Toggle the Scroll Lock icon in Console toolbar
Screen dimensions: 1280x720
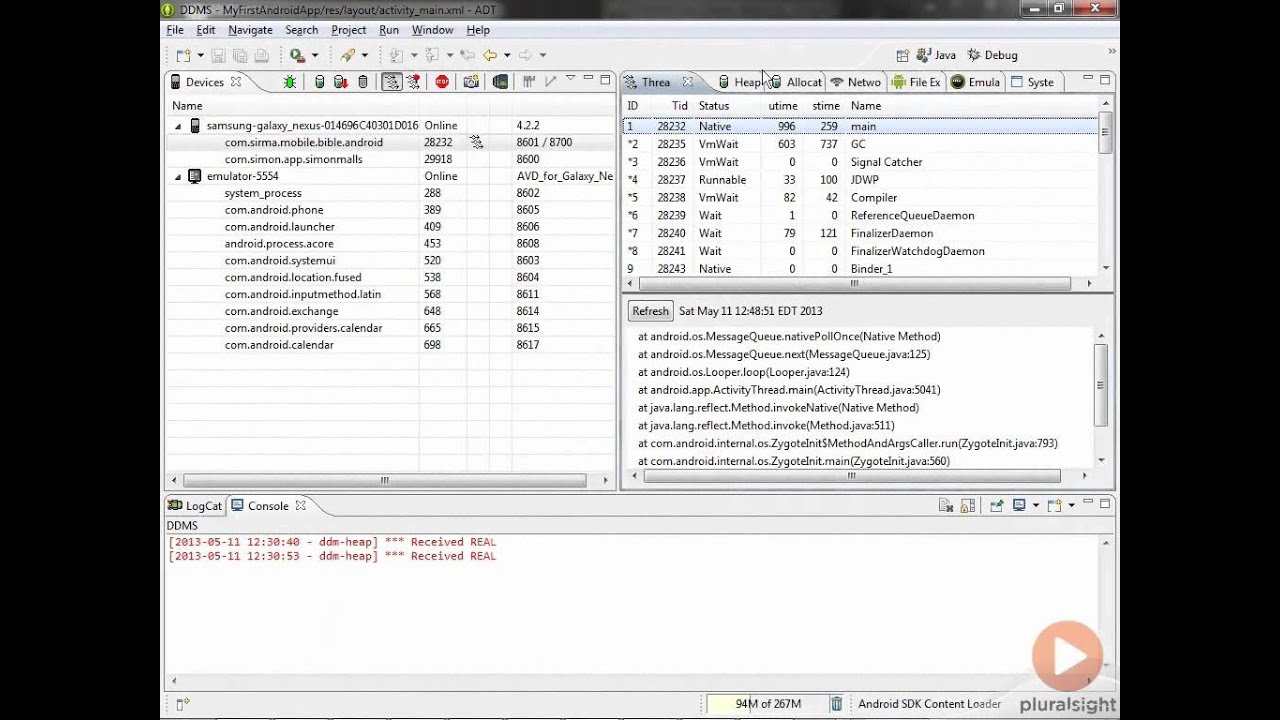click(x=968, y=506)
